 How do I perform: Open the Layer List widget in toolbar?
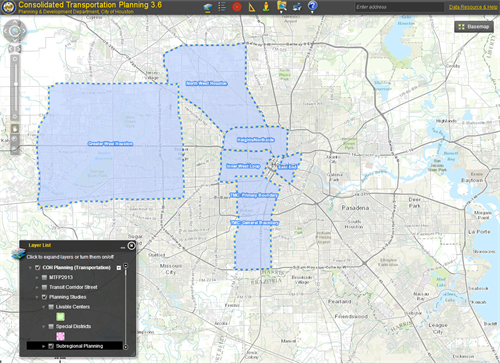208,7
